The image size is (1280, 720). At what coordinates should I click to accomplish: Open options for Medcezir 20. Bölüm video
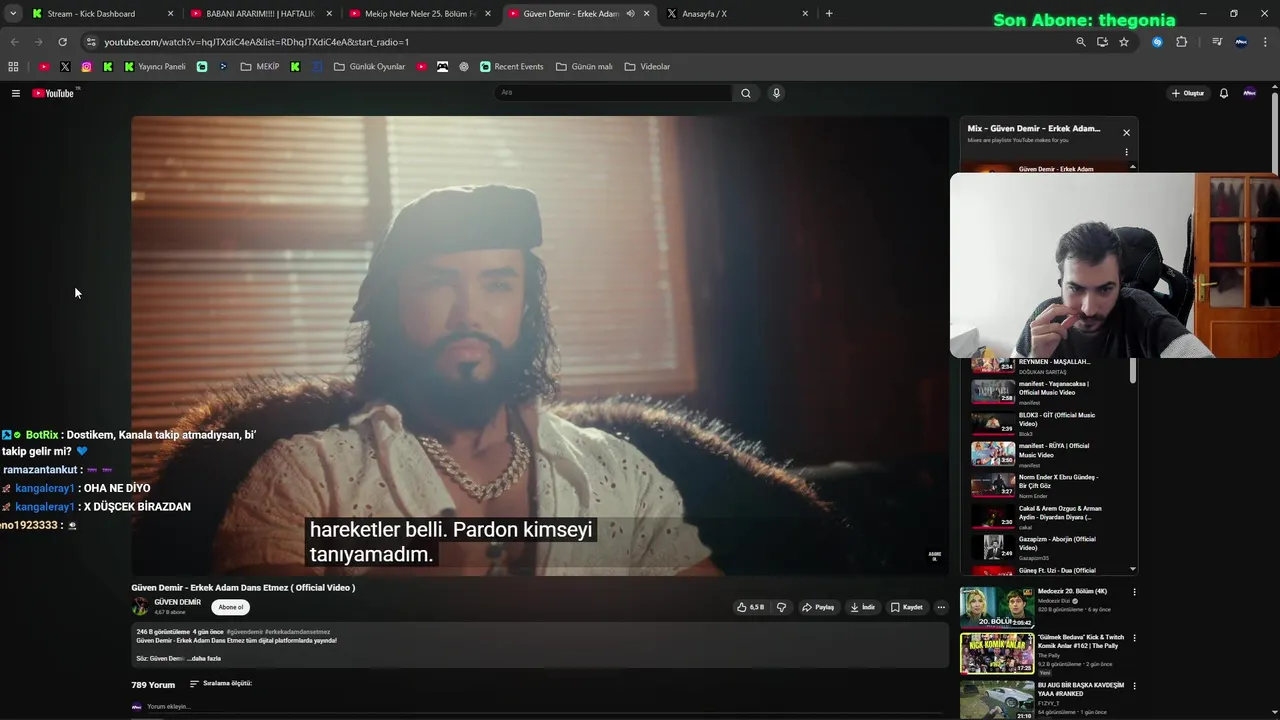pyautogui.click(x=1134, y=592)
